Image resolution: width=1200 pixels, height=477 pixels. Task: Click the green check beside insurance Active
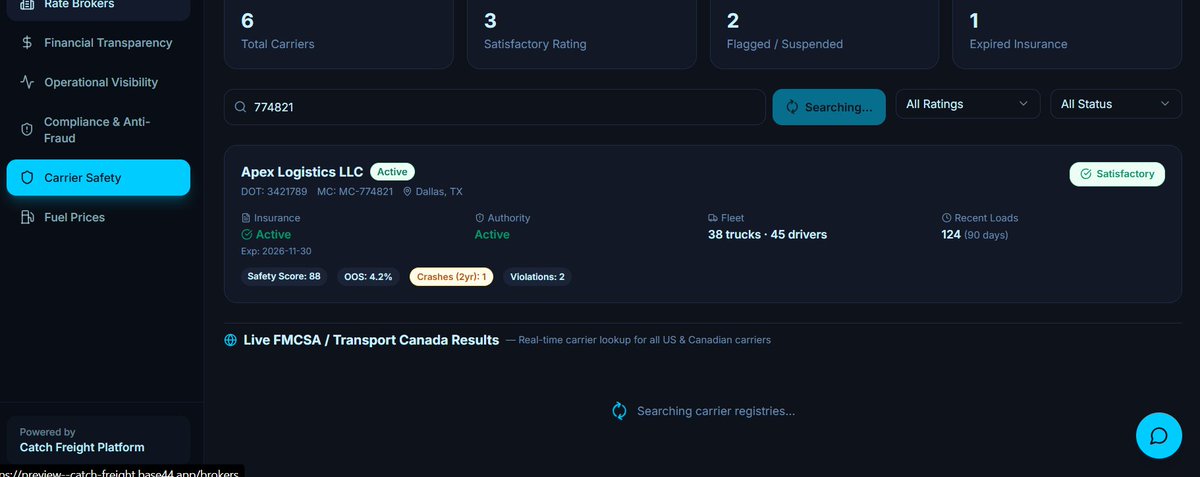(247, 235)
